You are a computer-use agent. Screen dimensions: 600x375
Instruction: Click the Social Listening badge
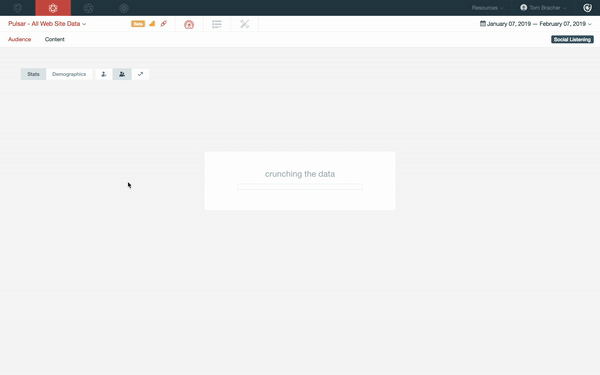point(572,39)
